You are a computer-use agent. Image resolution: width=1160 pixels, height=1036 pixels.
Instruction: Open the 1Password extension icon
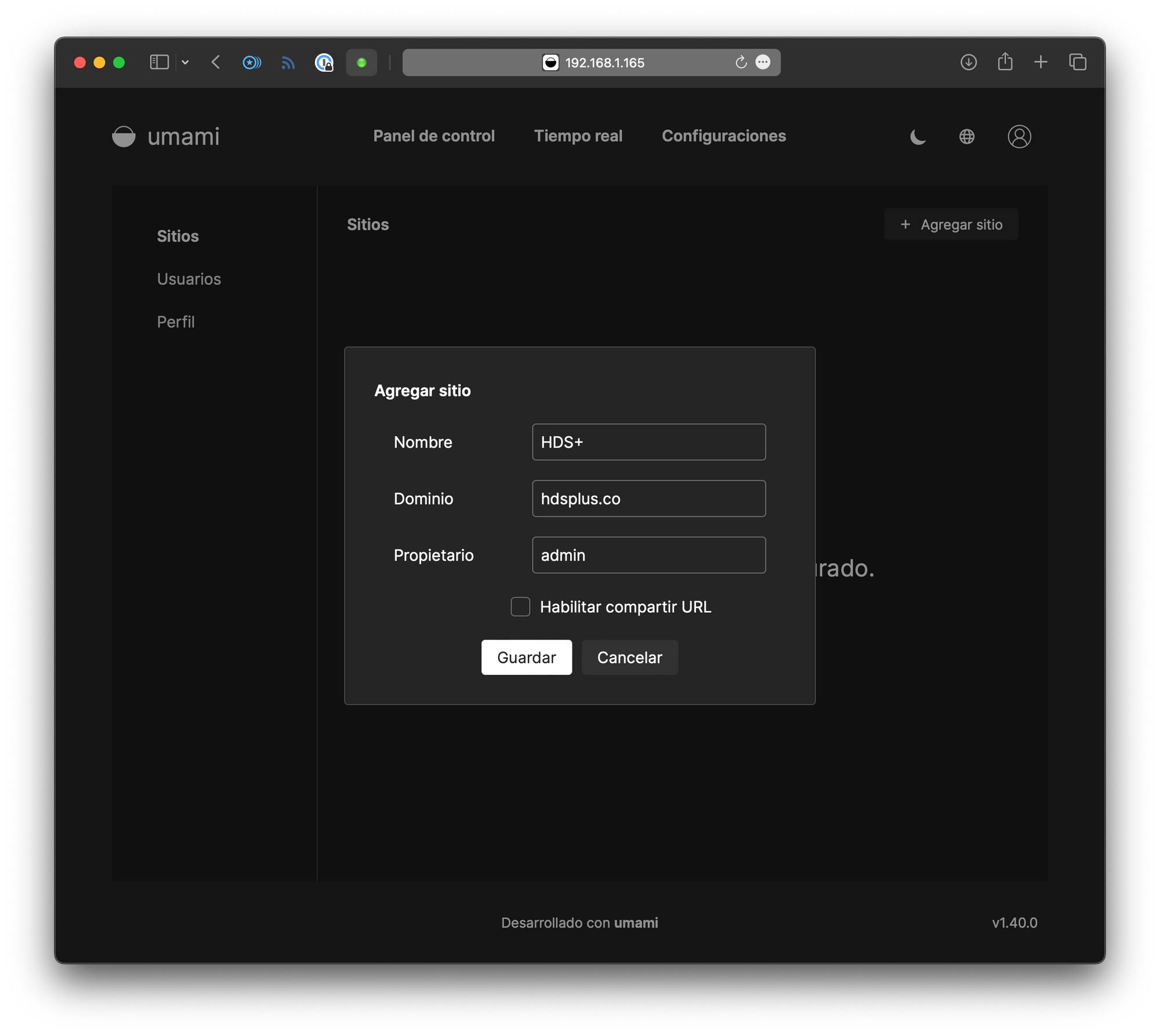click(x=324, y=62)
